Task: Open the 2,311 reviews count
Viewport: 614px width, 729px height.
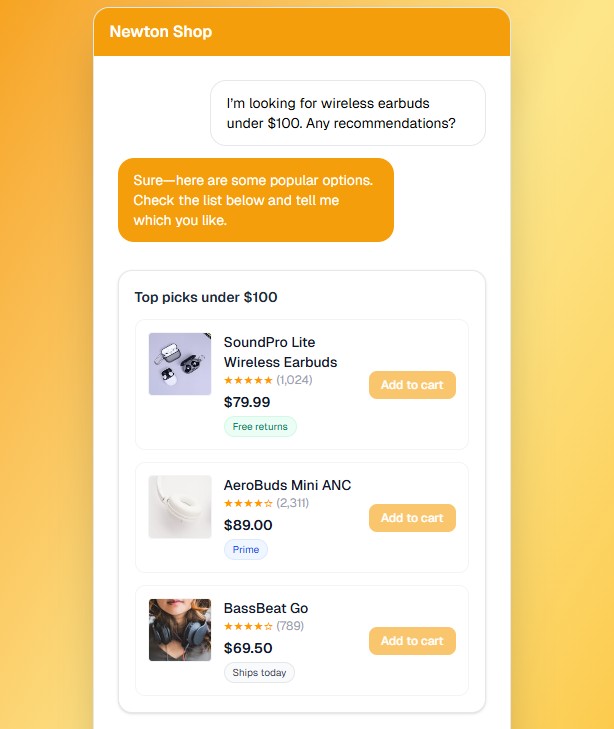Action: coord(292,503)
